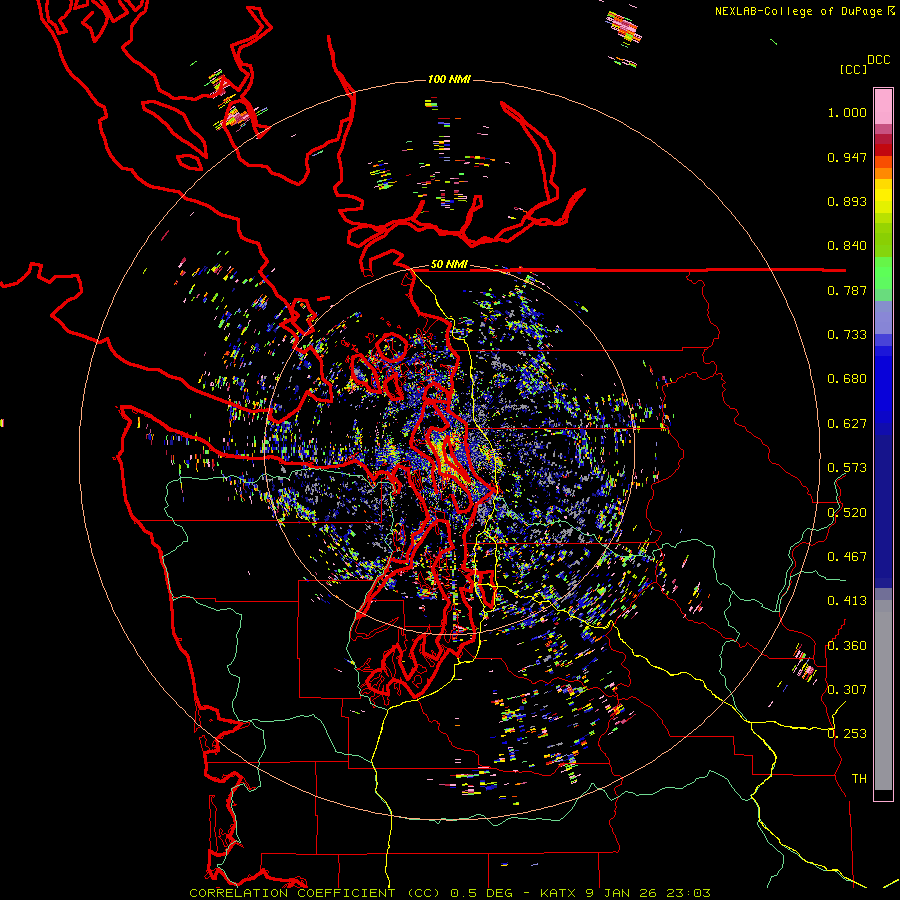This screenshot has height=900, width=900.
Task: Select the 0.733 scale value
Action: tap(847, 335)
